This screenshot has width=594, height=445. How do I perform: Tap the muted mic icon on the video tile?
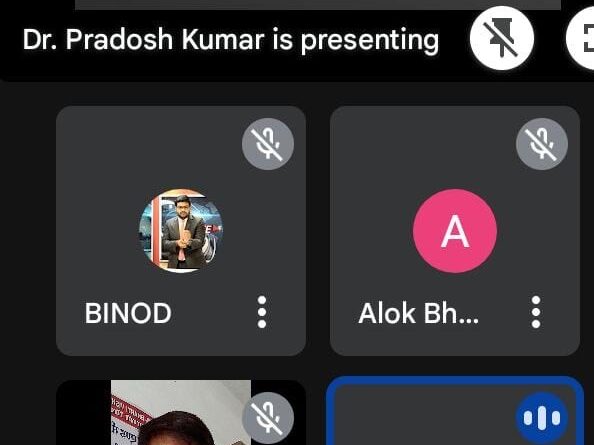tap(268, 418)
